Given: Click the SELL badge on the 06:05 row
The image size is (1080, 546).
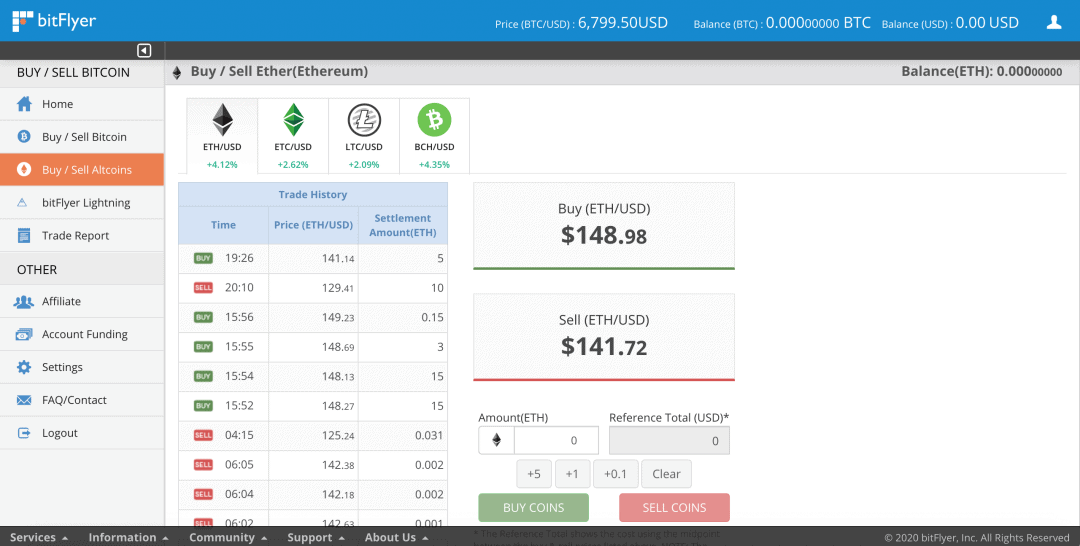Looking at the screenshot, I should pyautogui.click(x=203, y=465).
